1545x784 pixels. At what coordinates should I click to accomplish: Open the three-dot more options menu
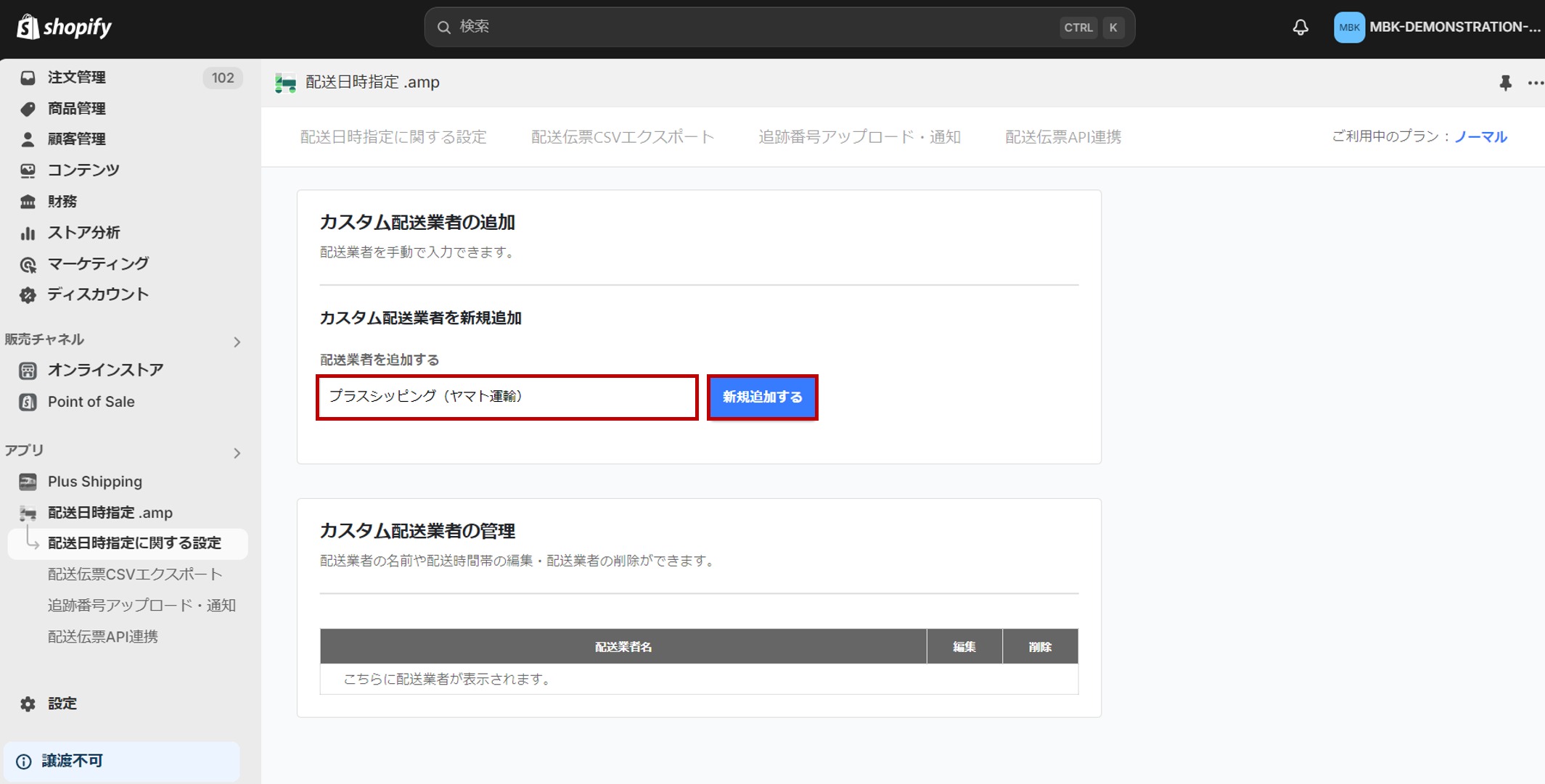click(1534, 83)
